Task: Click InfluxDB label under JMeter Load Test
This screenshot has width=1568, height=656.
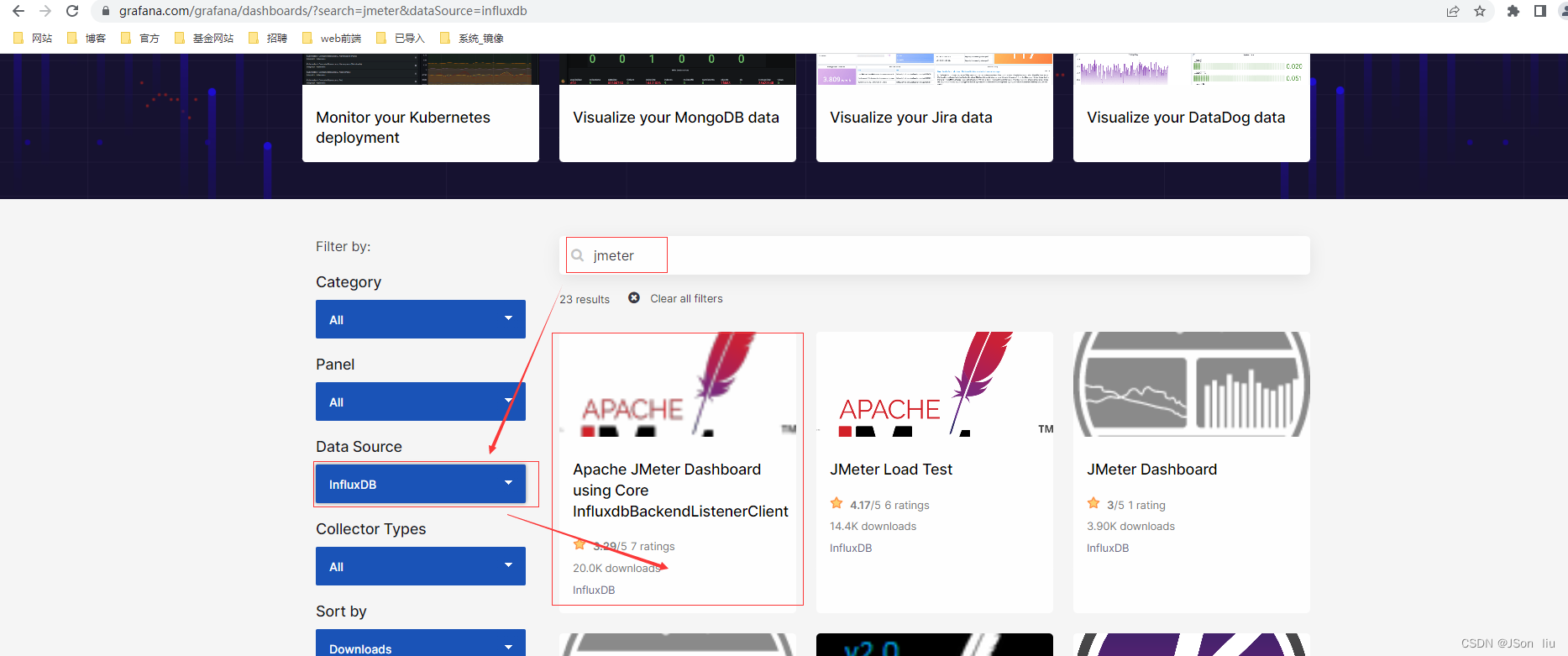Action: pos(851,548)
